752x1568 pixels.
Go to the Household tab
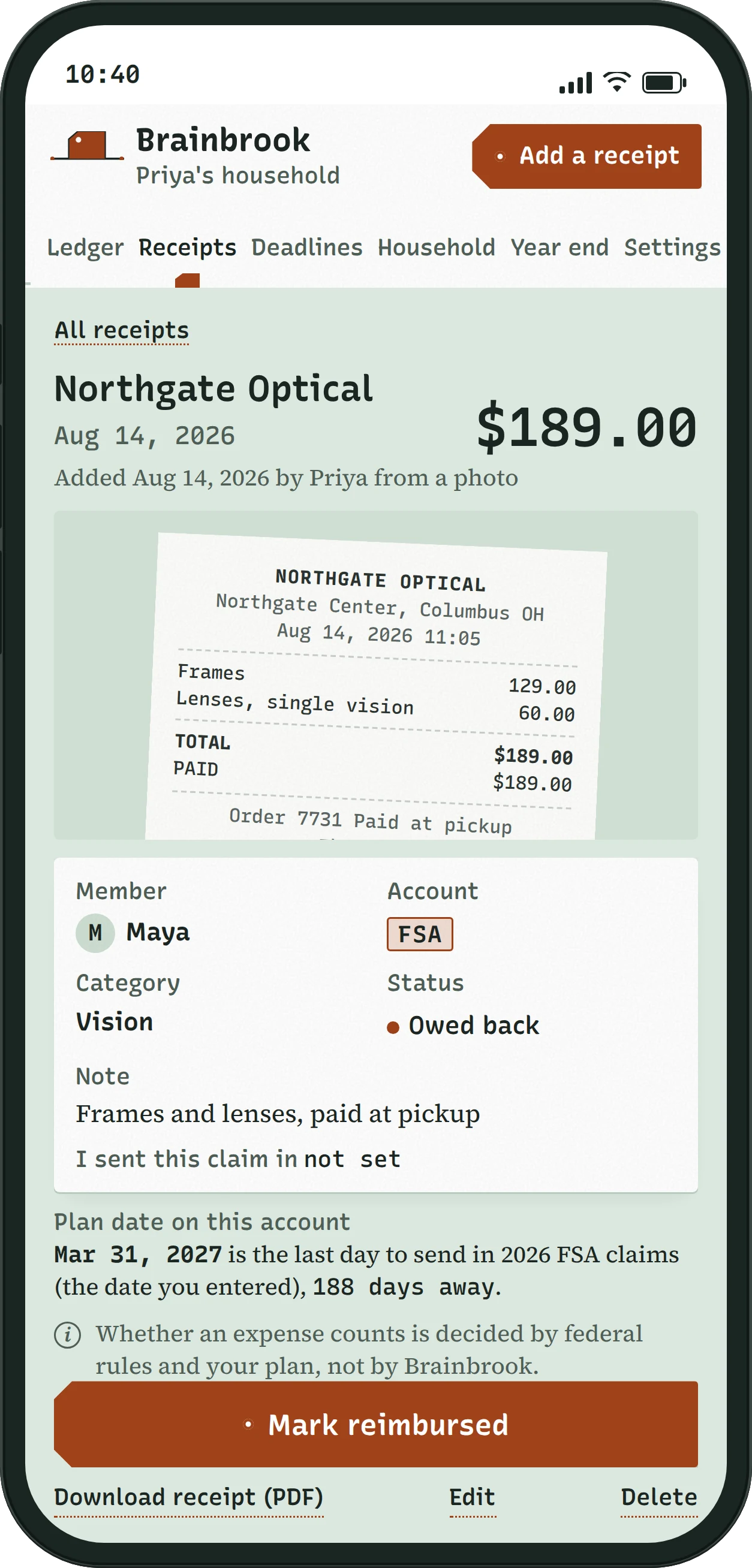pos(437,248)
